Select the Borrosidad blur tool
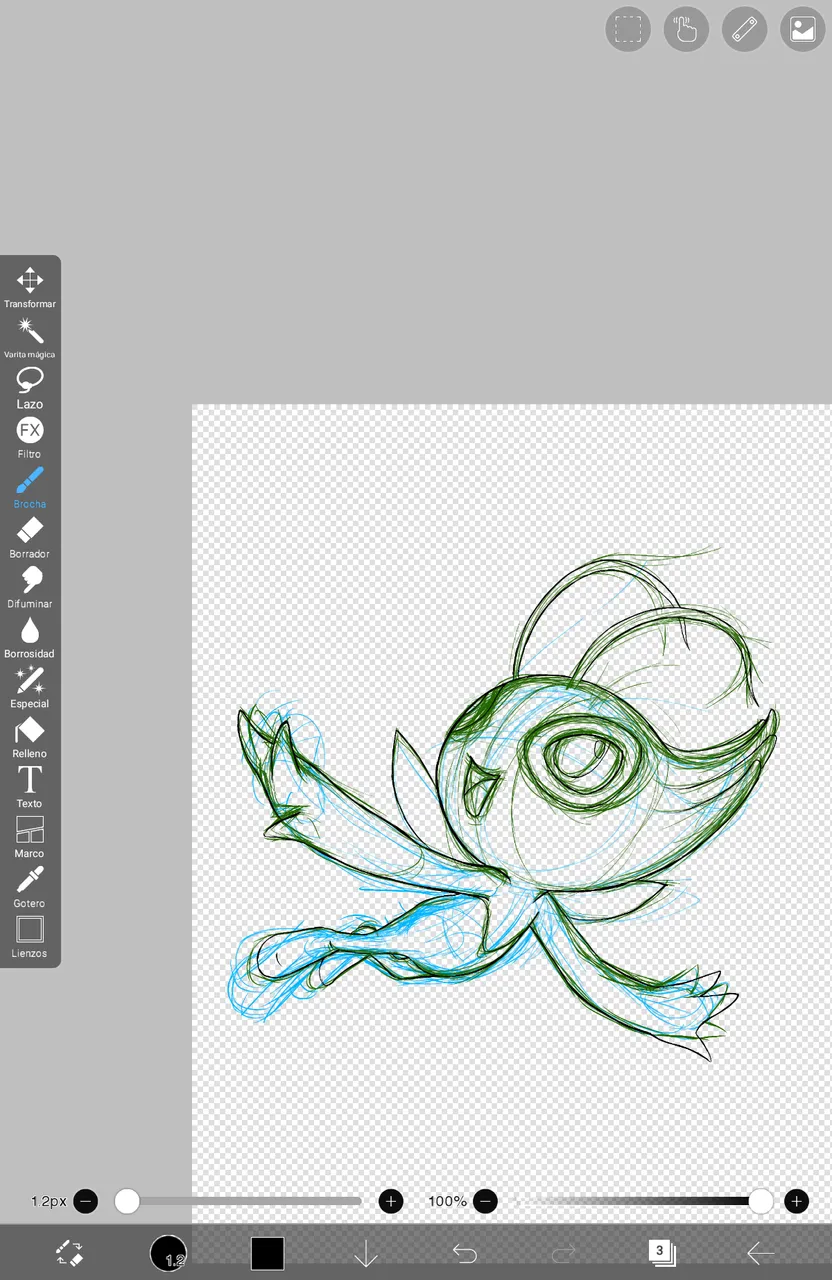 [30, 637]
